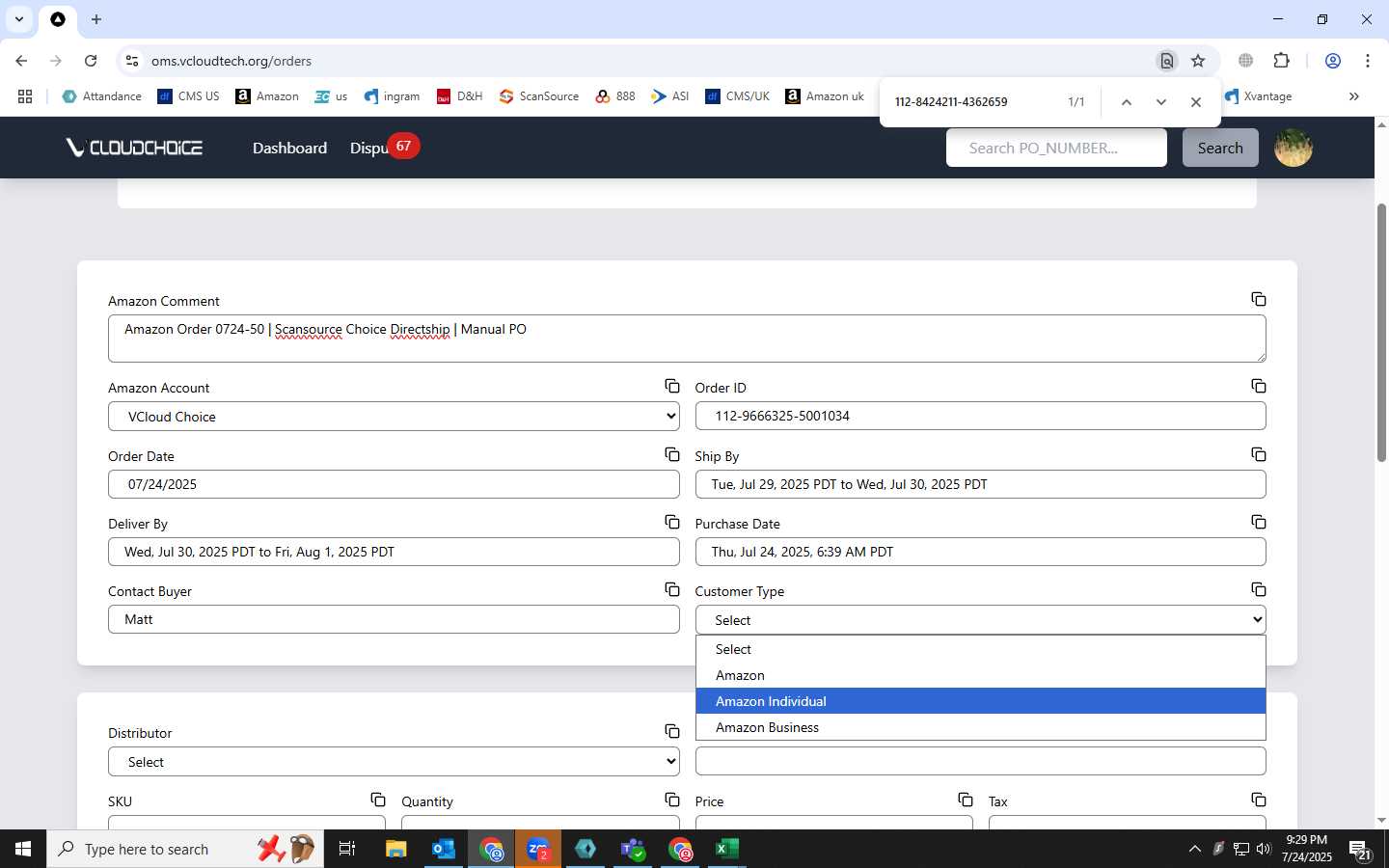
Task: Open the ingram bookmark
Action: 391,96
